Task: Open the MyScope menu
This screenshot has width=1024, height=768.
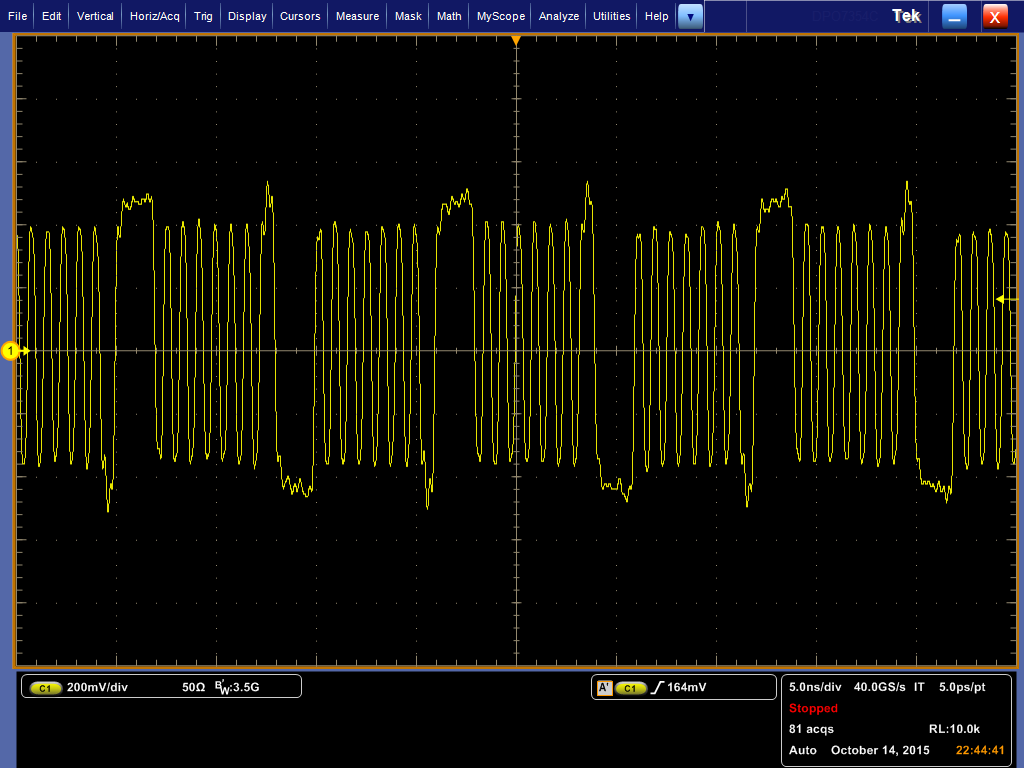Action: tap(500, 16)
